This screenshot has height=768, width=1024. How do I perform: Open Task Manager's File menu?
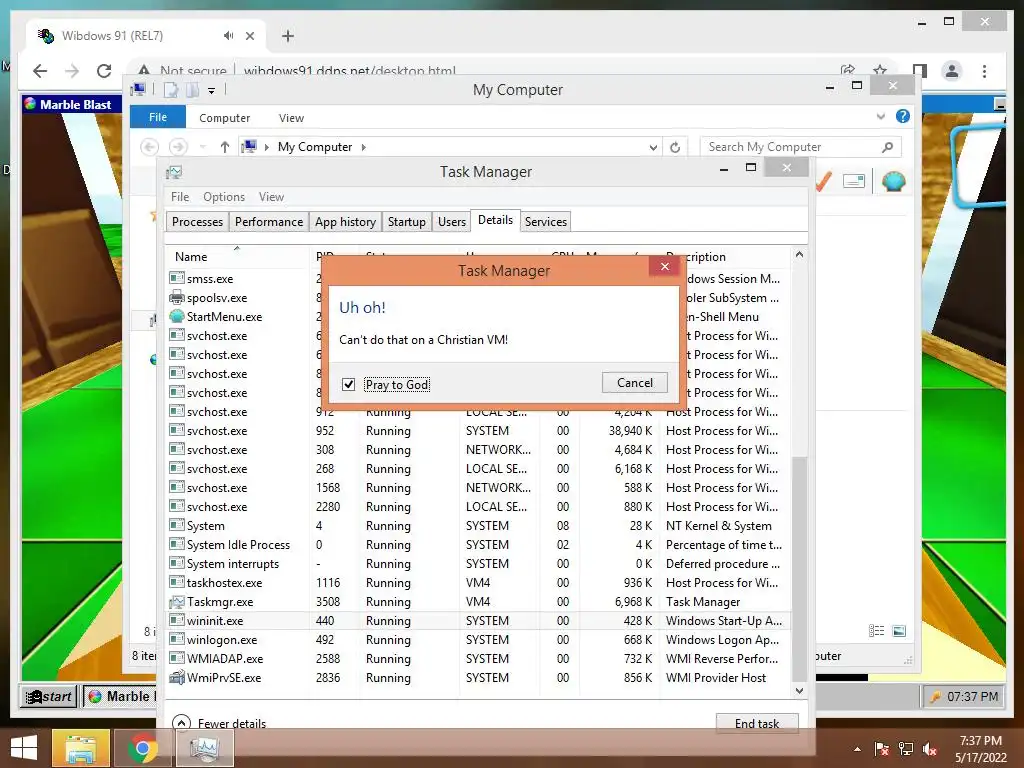(x=180, y=197)
